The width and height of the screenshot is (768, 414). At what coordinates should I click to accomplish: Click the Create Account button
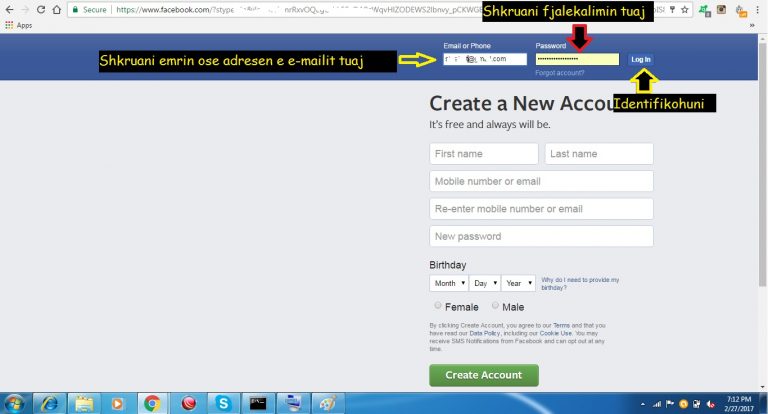click(484, 375)
